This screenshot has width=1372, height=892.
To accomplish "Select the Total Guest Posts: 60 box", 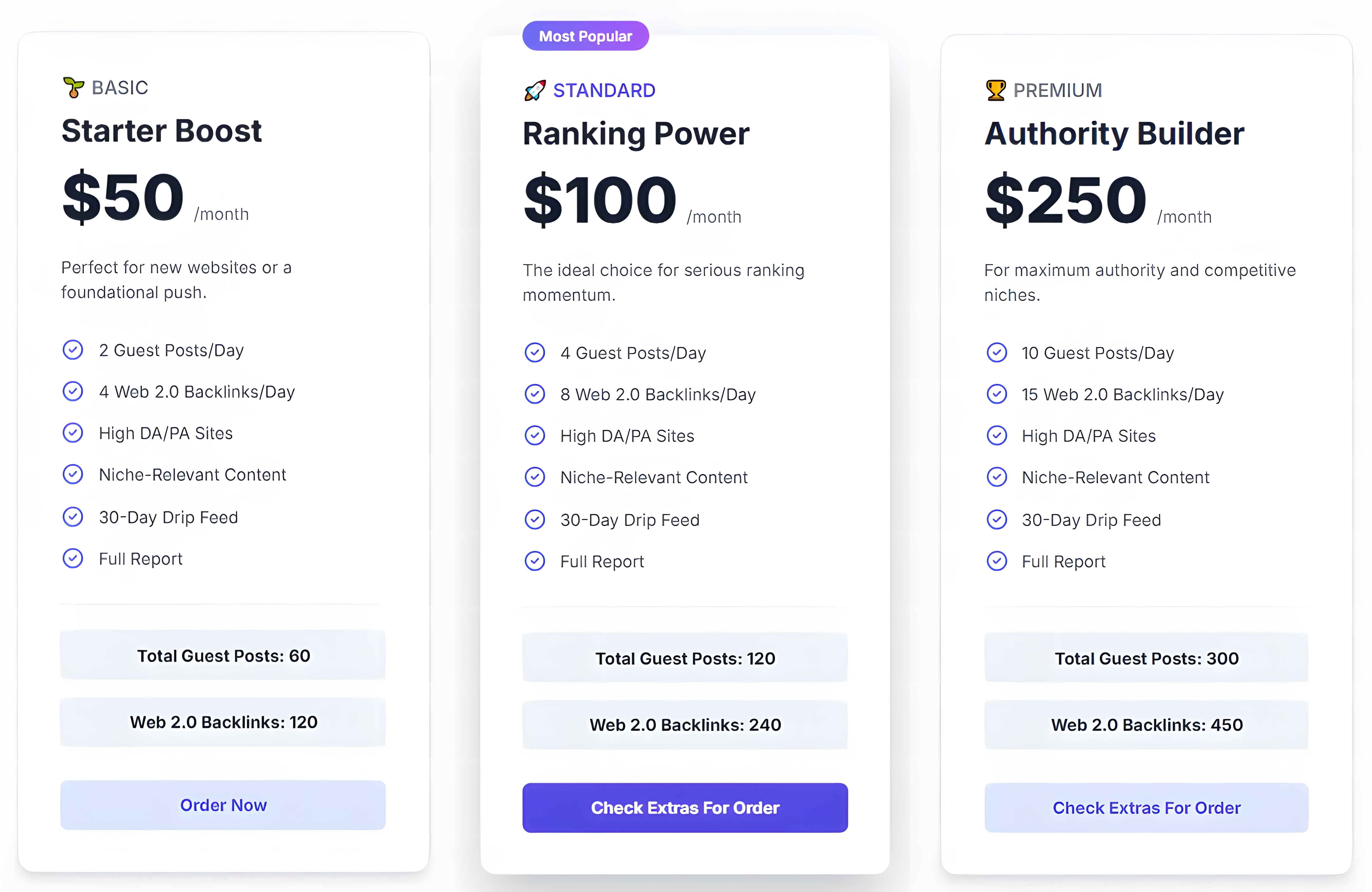I will tap(223, 655).
